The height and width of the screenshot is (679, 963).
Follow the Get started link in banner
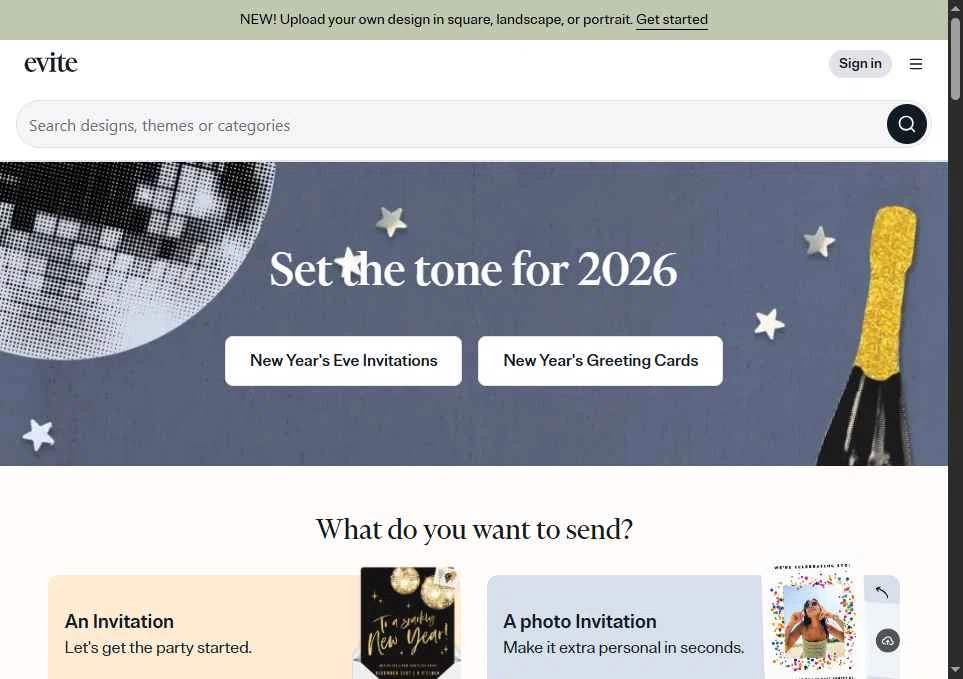671,20
